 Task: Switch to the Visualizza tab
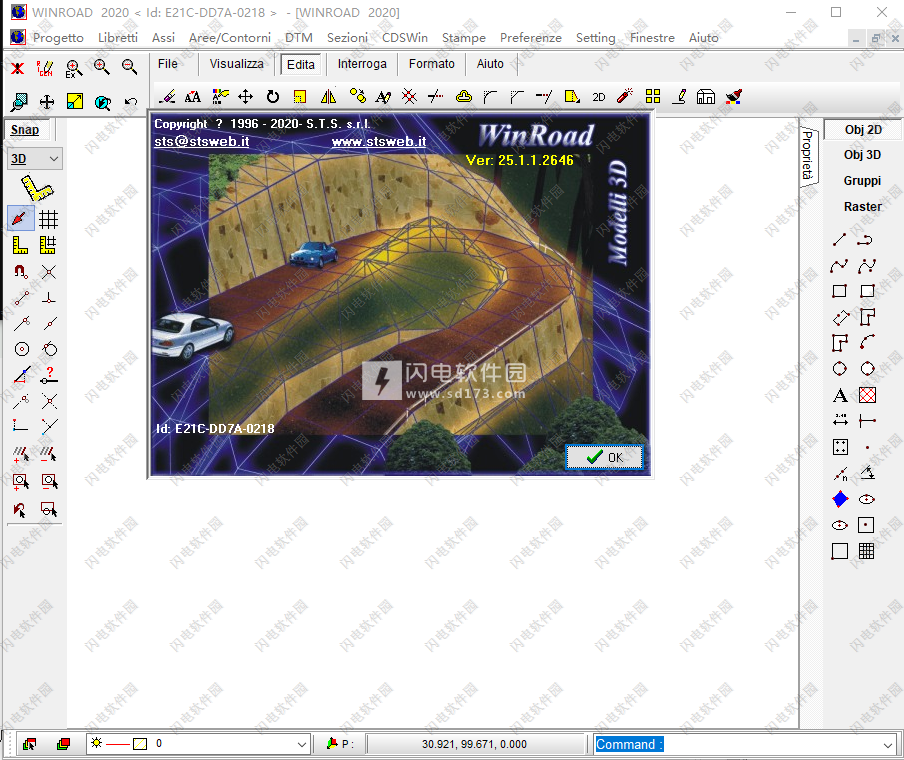click(x=236, y=64)
